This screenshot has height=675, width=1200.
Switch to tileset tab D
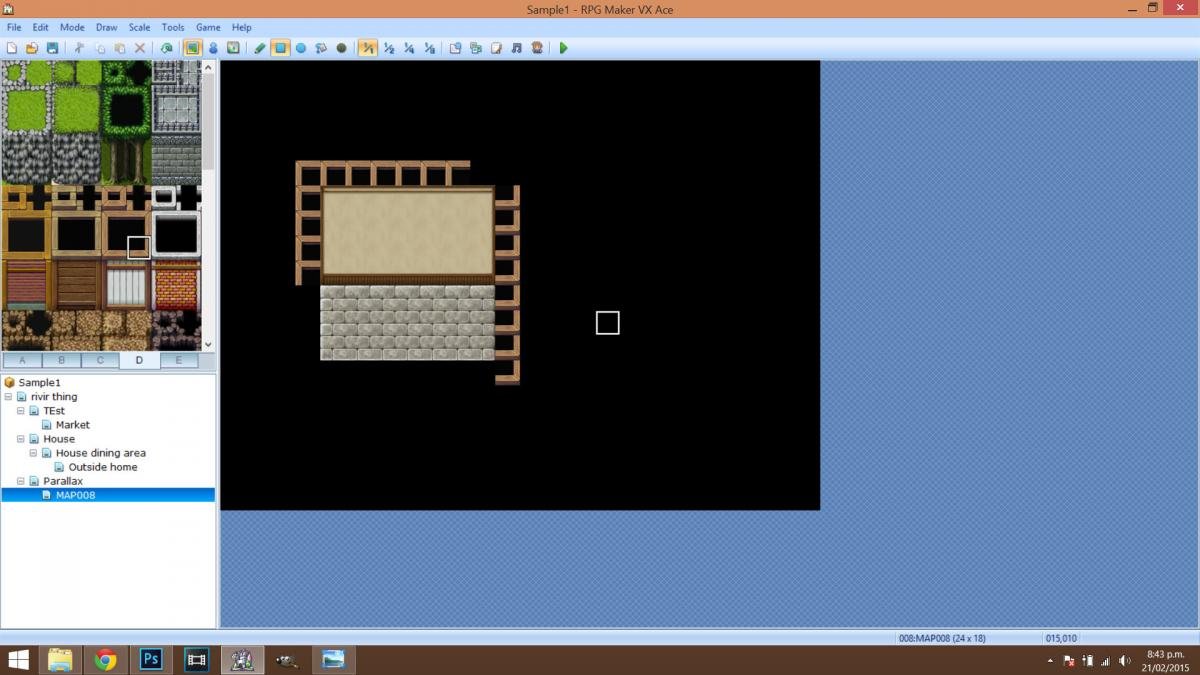139,360
